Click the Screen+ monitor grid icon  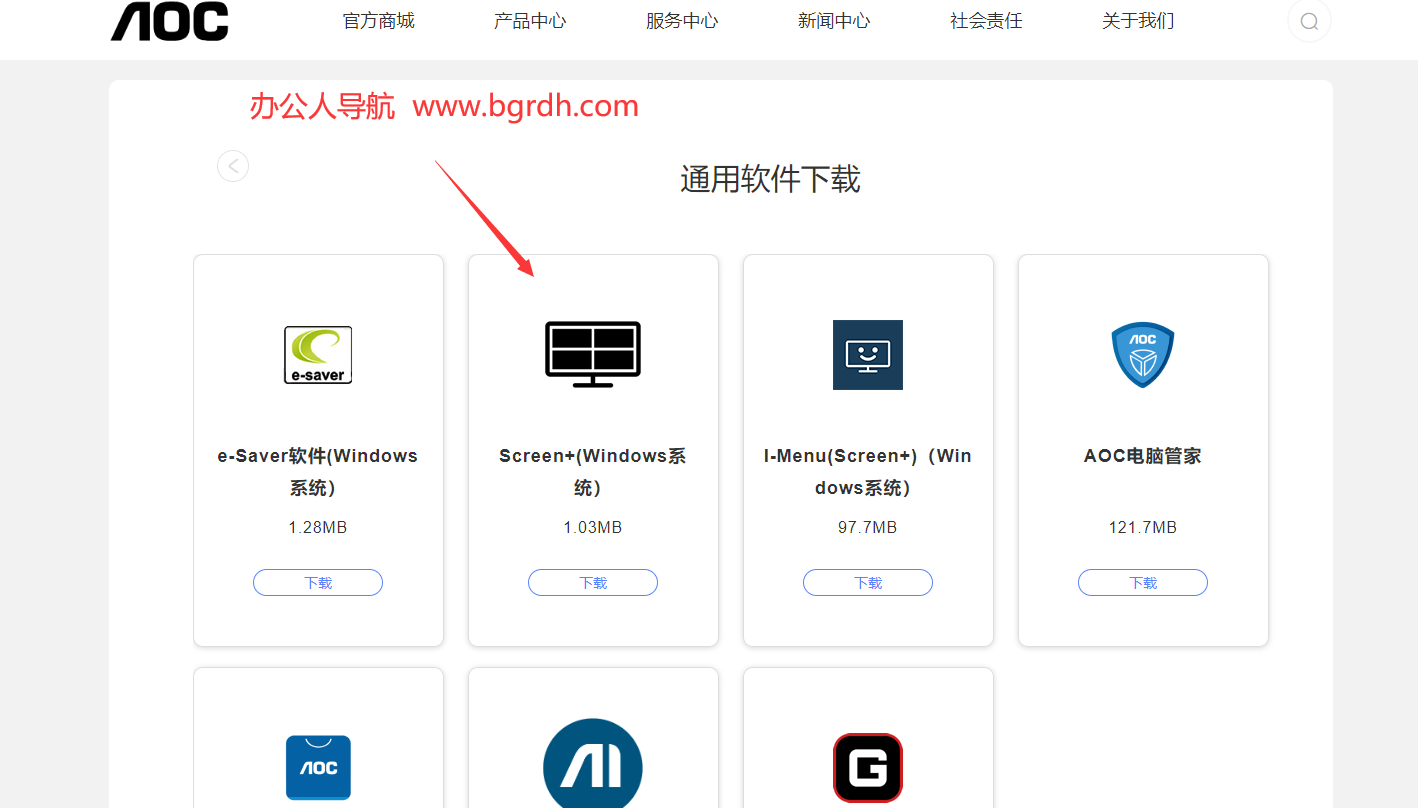pyautogui.click(x=593, y=354)
